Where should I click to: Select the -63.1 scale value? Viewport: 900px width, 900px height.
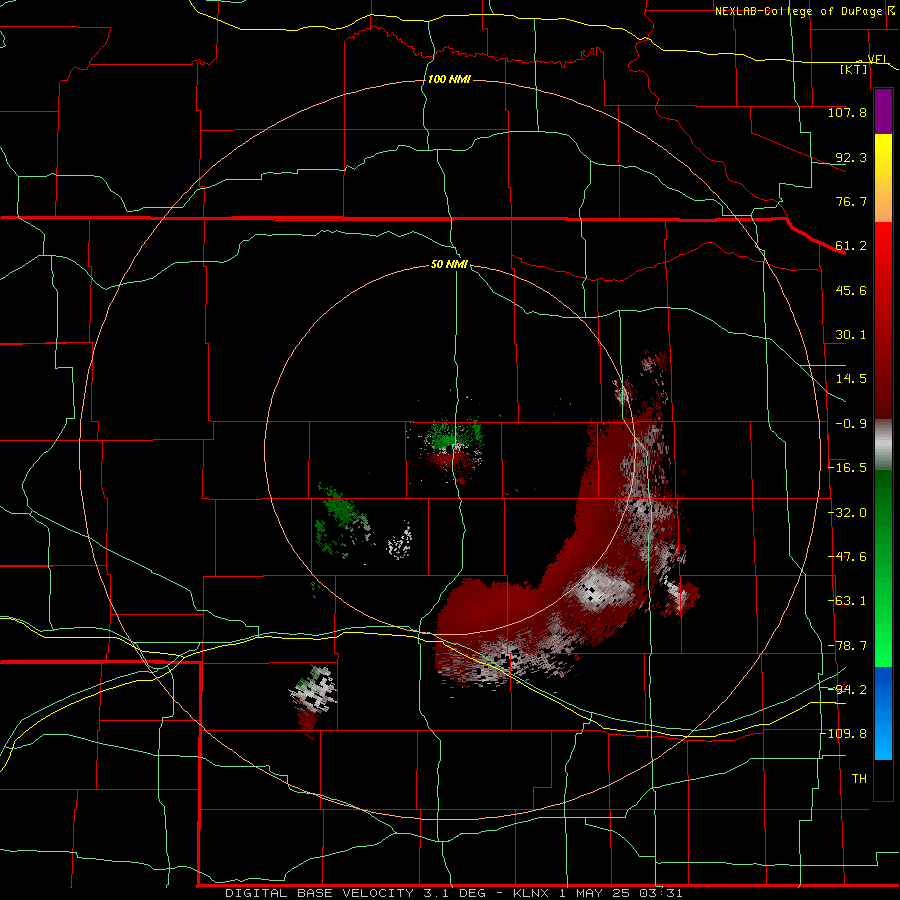coord(848,601)
